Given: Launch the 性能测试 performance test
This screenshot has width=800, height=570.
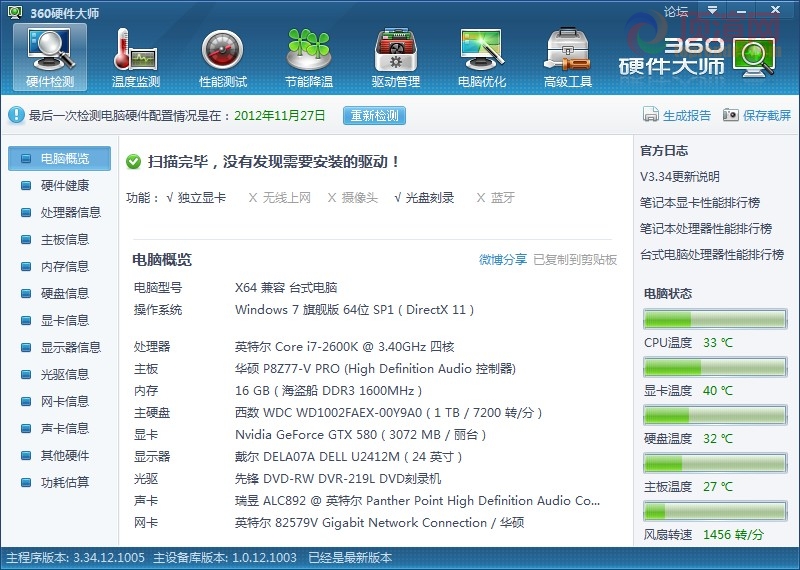Looking at the screenshot, I should pyautogui.click(x=222, y=57).
